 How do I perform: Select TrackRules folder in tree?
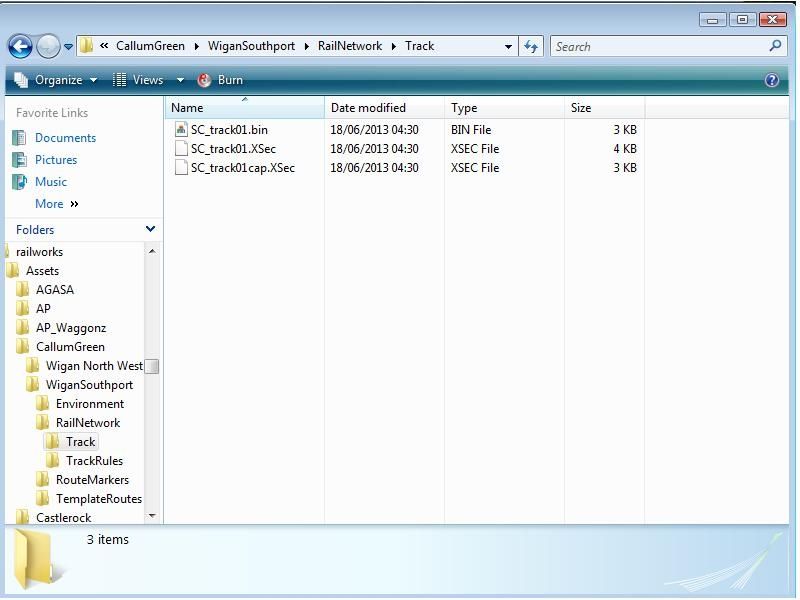94,461
